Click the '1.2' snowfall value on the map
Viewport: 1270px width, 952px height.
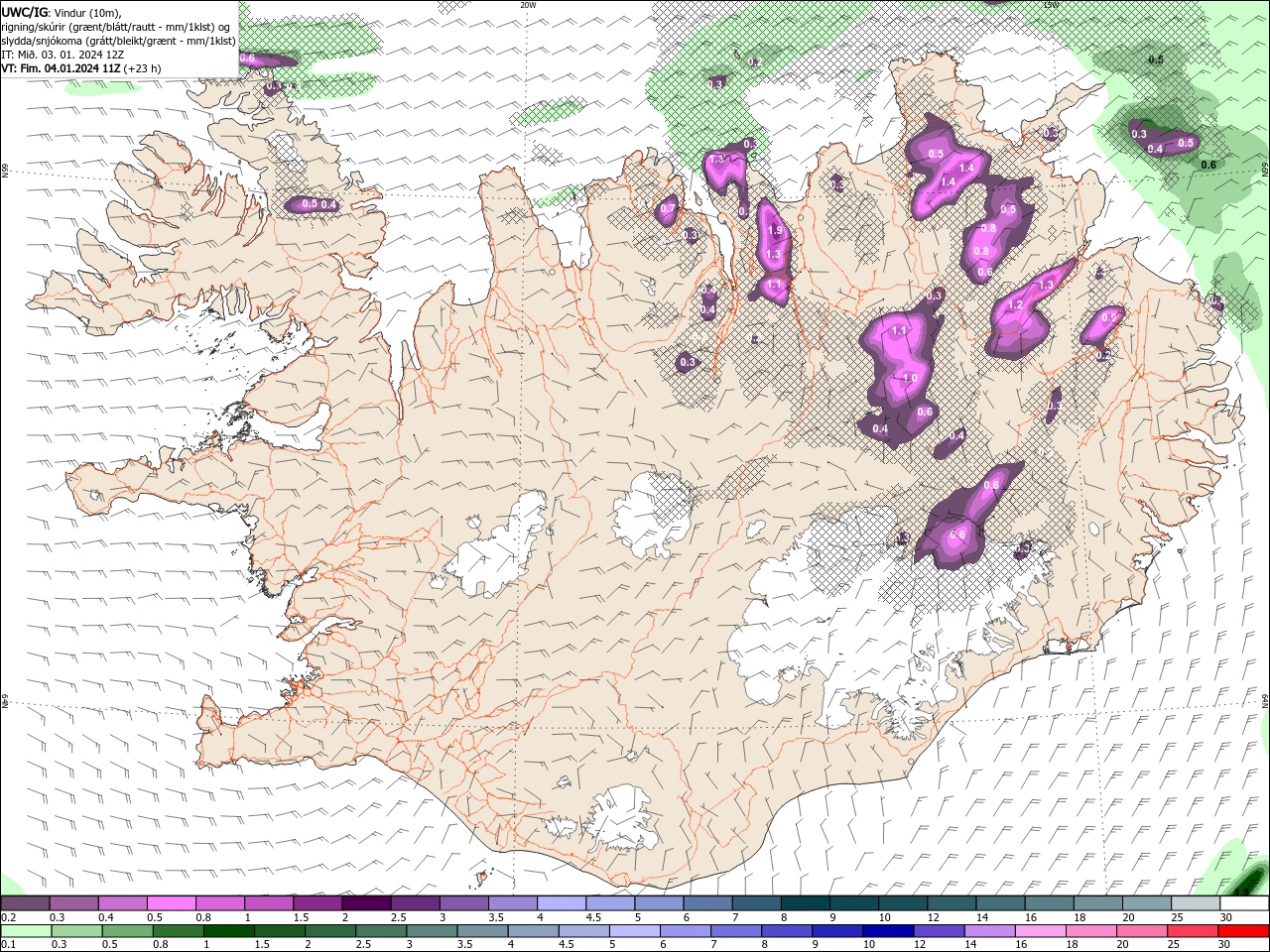(1016, 305)
